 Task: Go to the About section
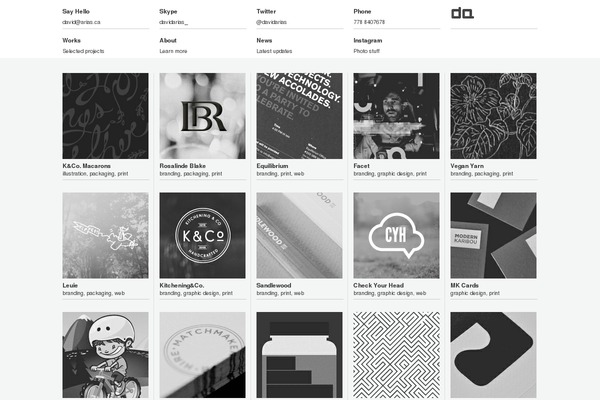pos(173,45)
